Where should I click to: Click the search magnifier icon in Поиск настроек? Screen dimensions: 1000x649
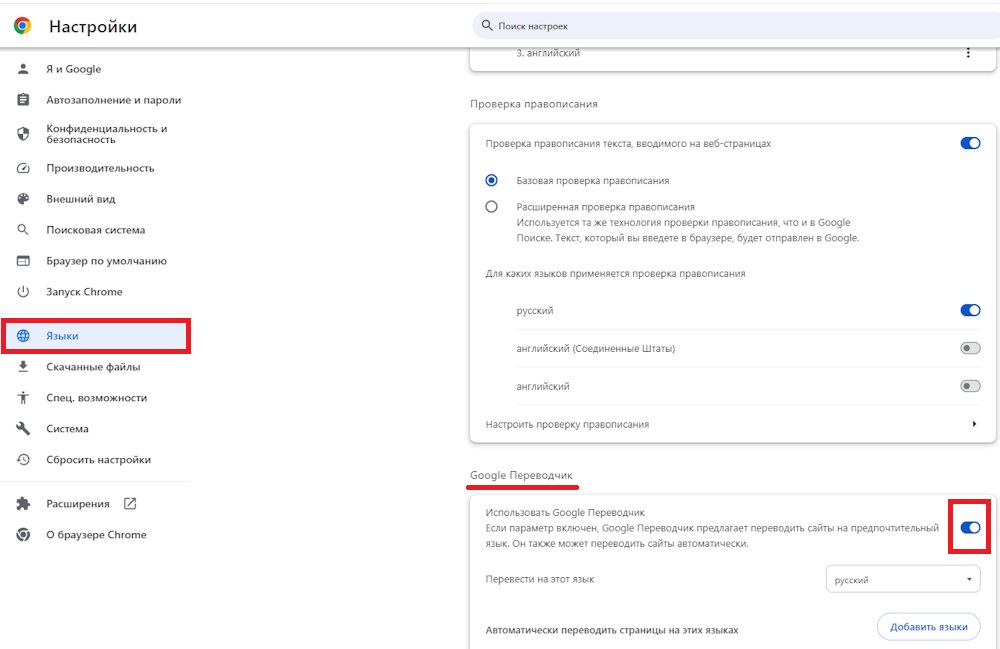tap(487, 26)
